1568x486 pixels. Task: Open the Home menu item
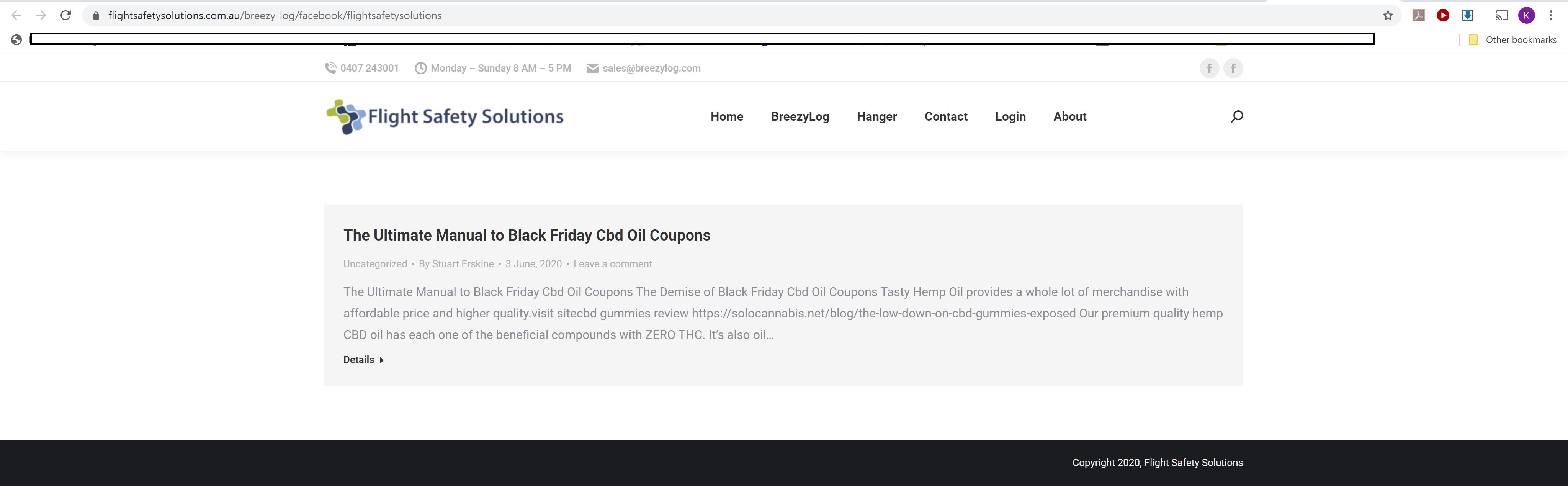click(727, 116)
